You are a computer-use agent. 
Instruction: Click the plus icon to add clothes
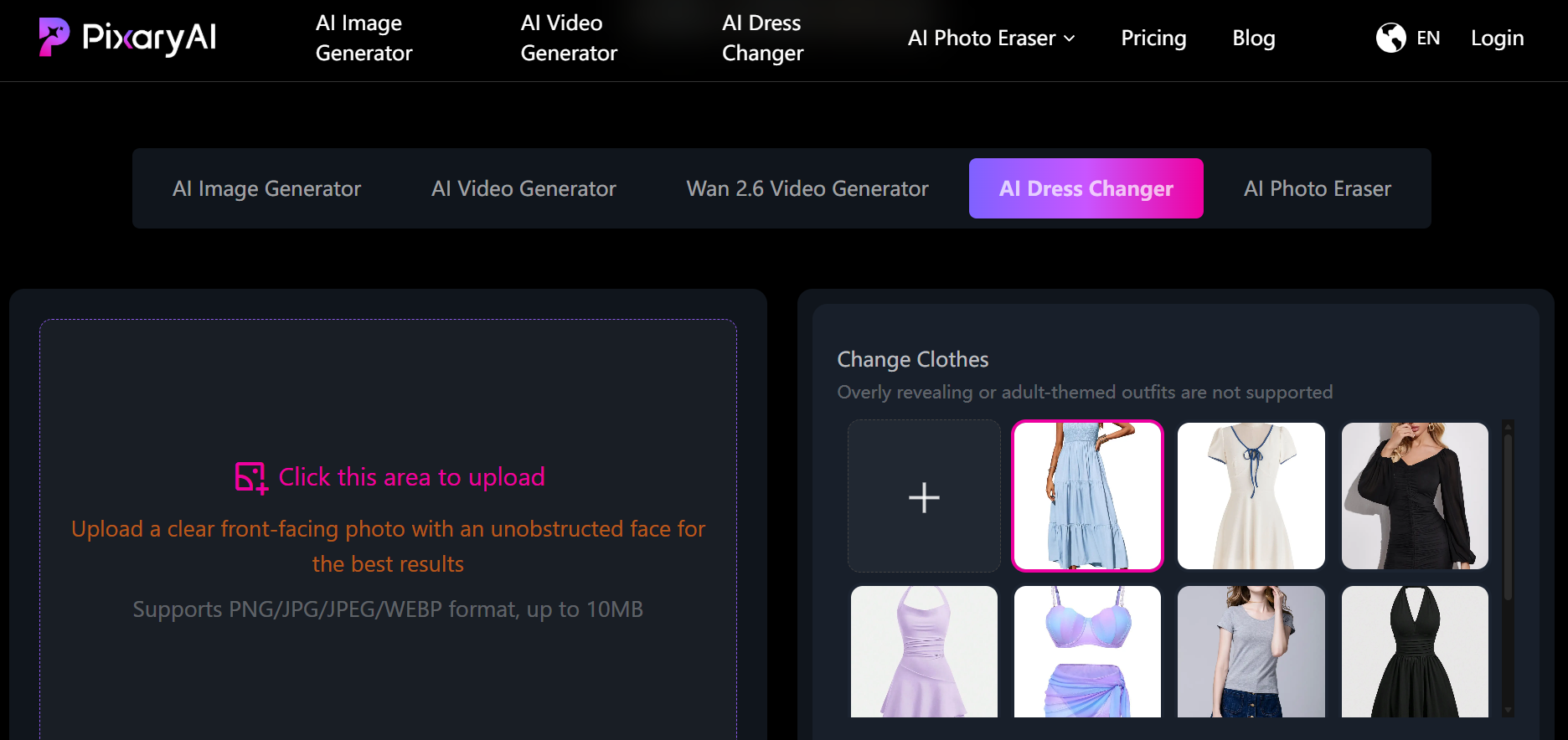pyautogui.click(x=924, y=496)
